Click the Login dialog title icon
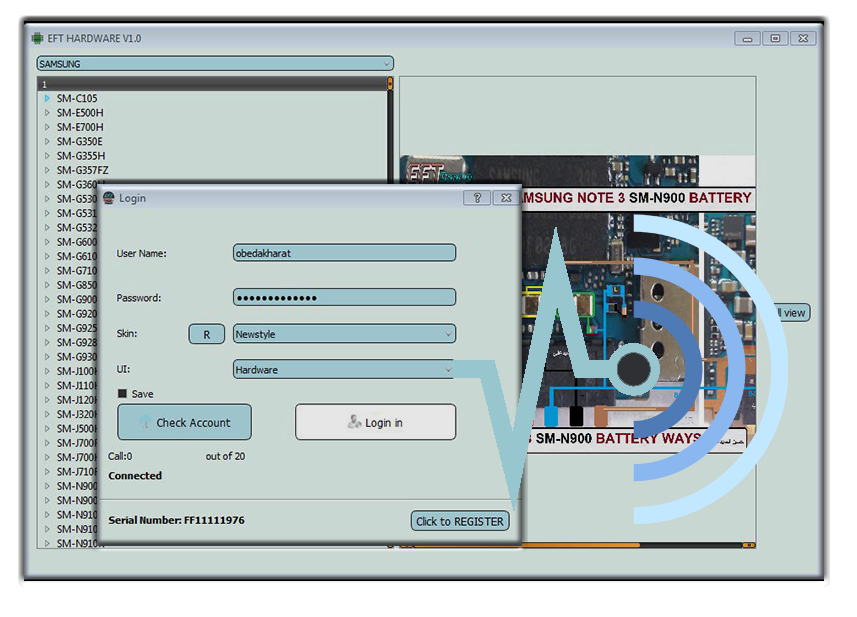This screenshot has width=857, height=617. [x=109, y=198]
